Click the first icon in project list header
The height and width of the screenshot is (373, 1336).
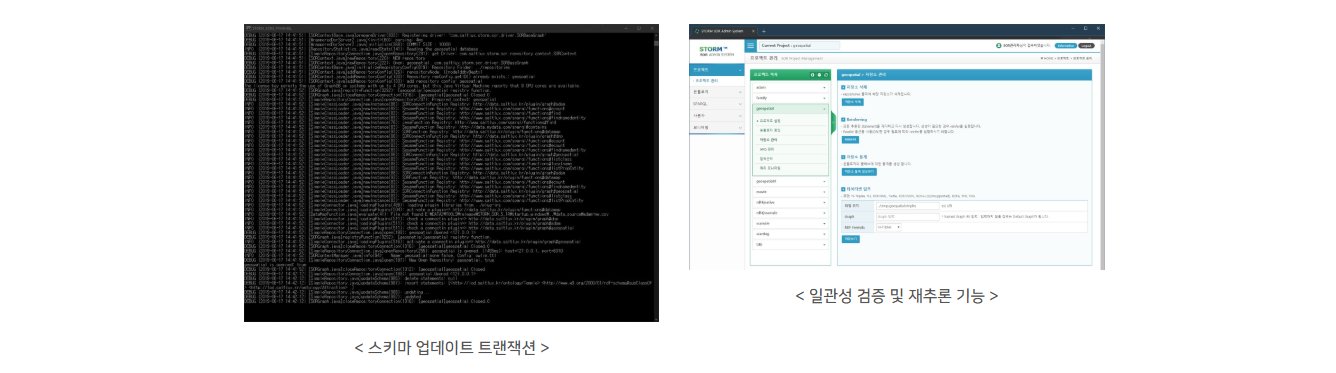[812, 75]
